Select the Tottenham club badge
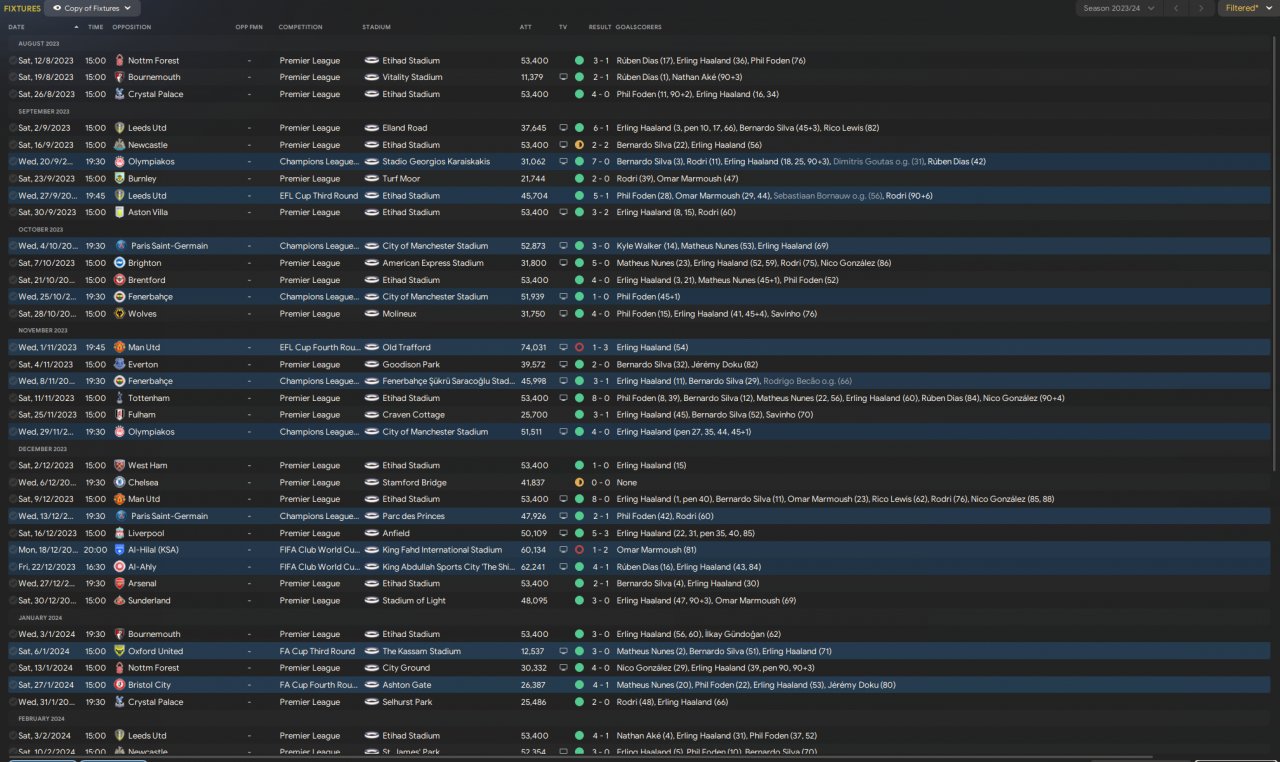This screenshot has height=762, width=1280. coord(120,398)
